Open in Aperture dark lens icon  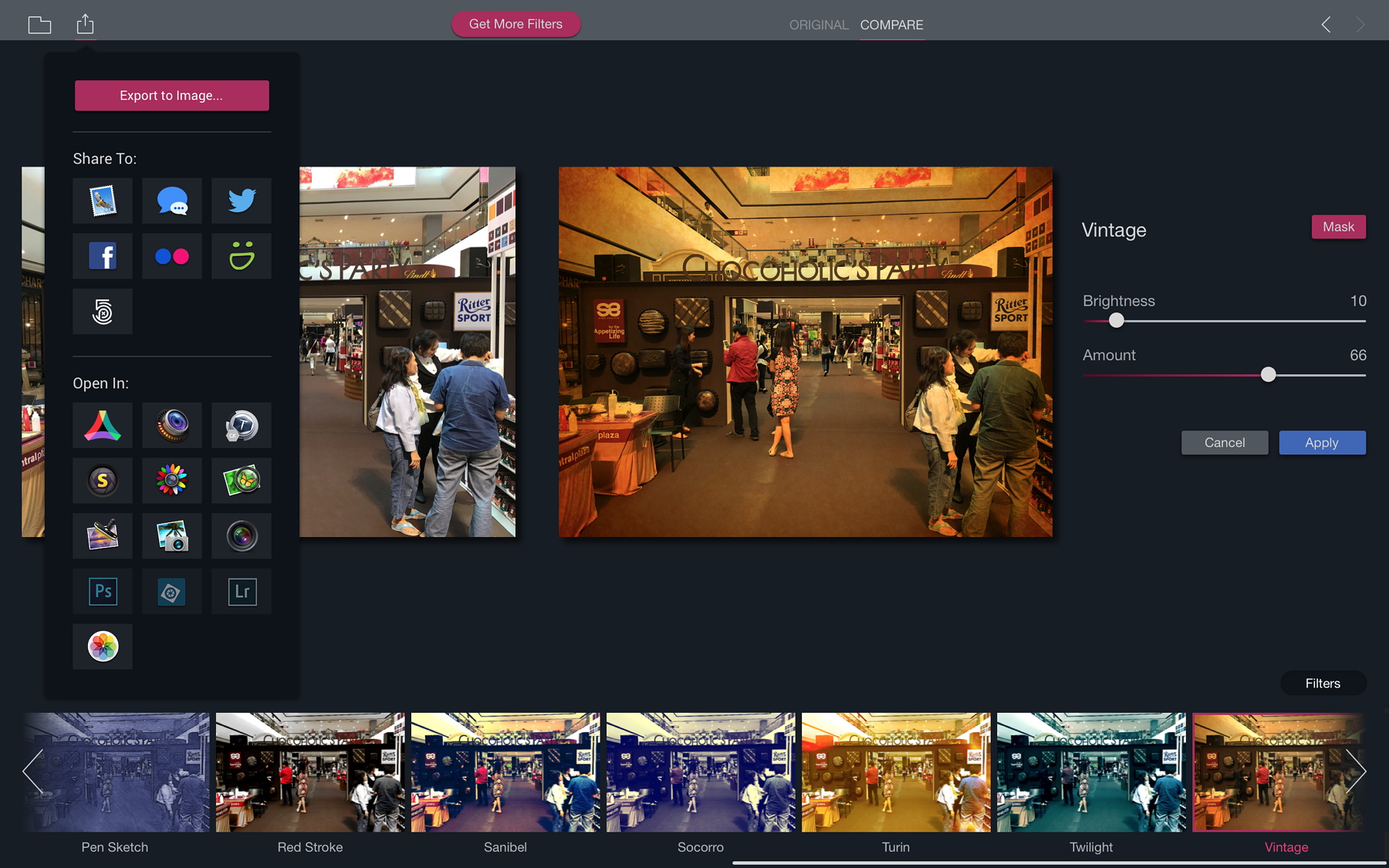pos(242,536)
